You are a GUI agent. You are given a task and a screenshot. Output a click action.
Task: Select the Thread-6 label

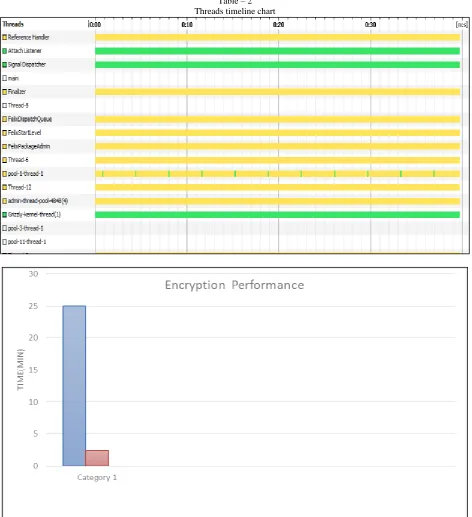tap(18, 160)
